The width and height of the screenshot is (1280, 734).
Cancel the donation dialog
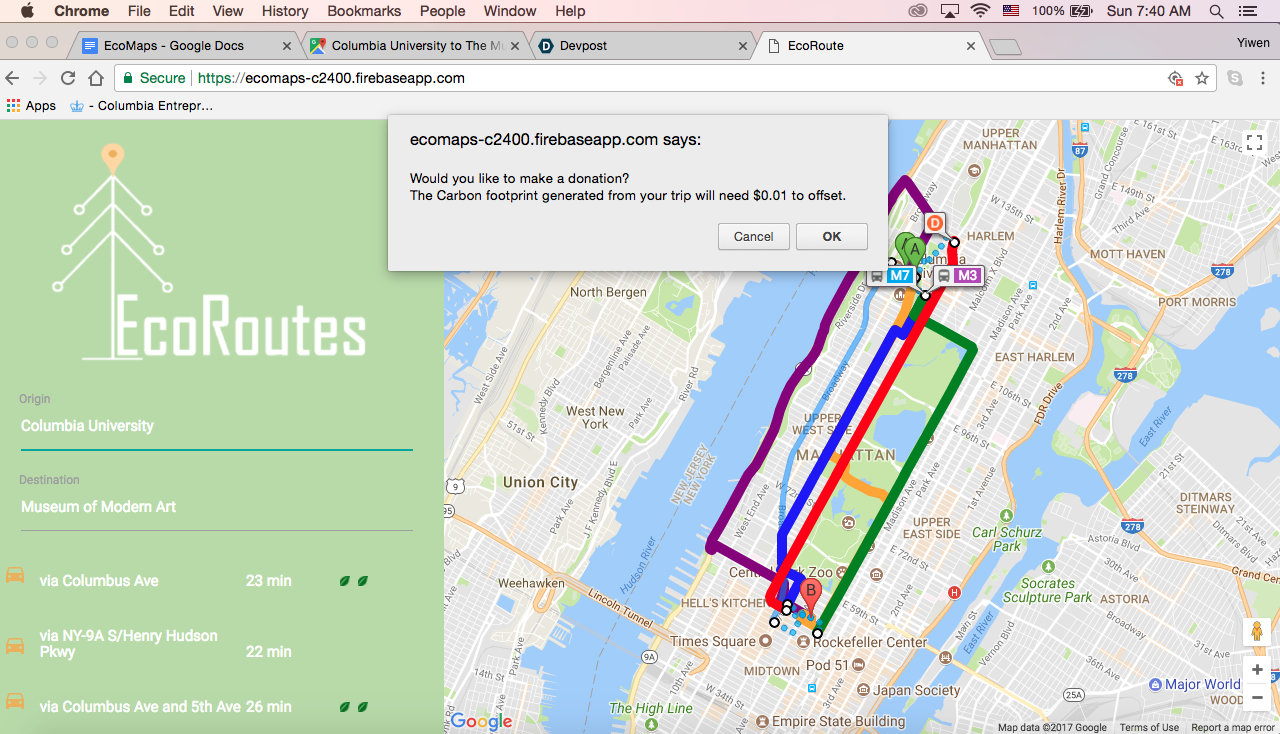pyautogui.click(x=753, y=237)
